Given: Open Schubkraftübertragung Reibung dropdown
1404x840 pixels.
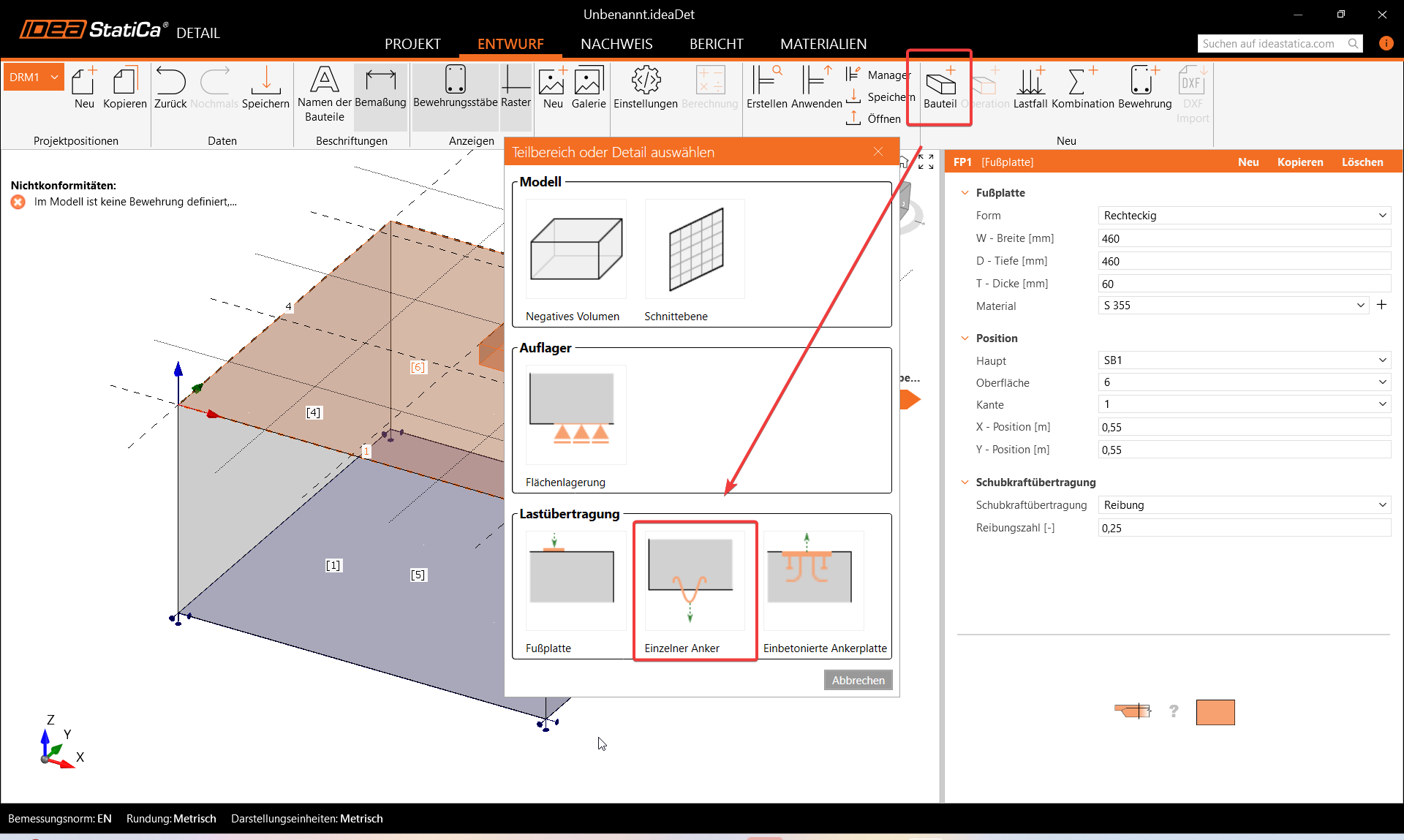Looking at the screenshot, I should pos(1243,505).
